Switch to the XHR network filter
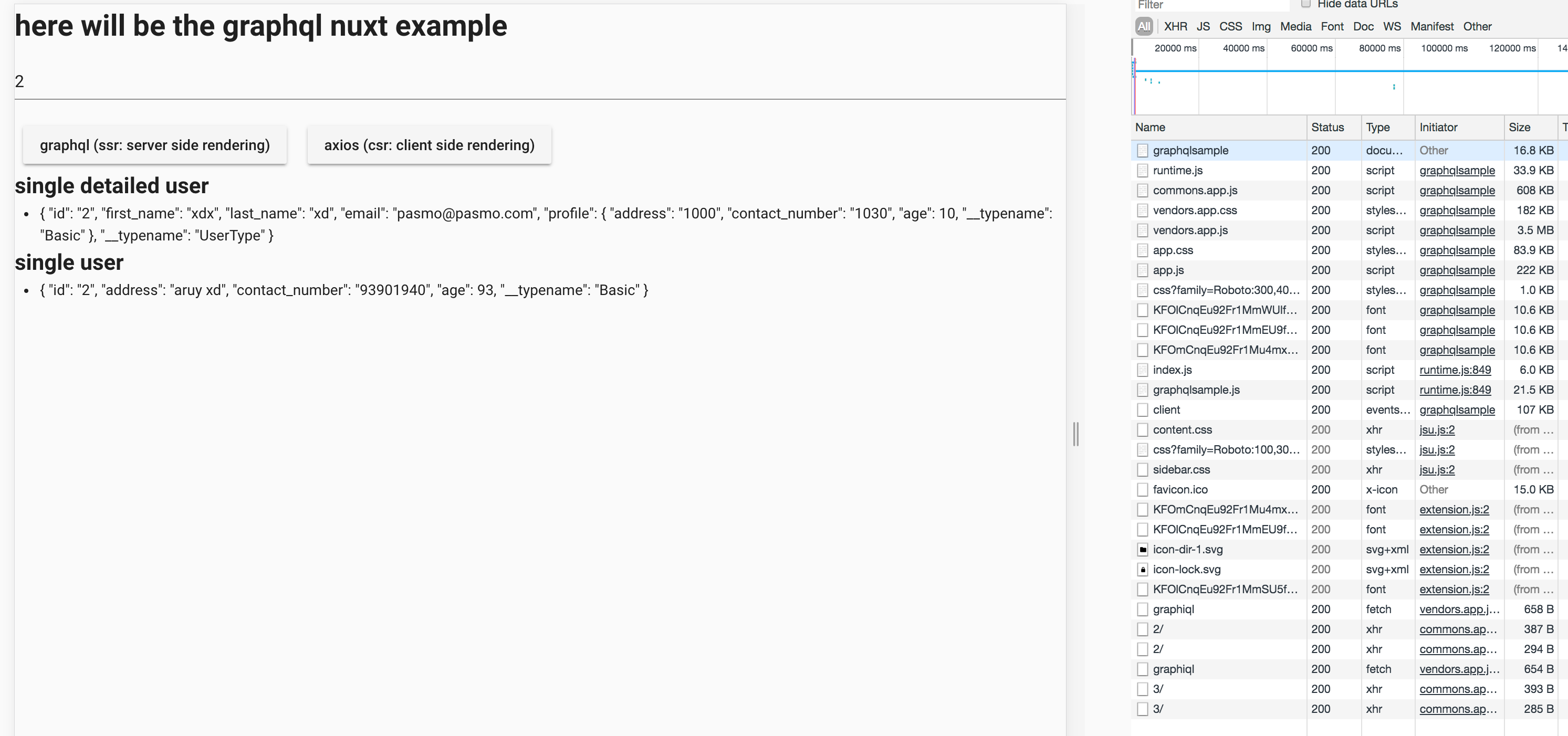Image resolution: width=1568 pixels, height=736 pixels. pyautogui.click(x=1175, y=26)
